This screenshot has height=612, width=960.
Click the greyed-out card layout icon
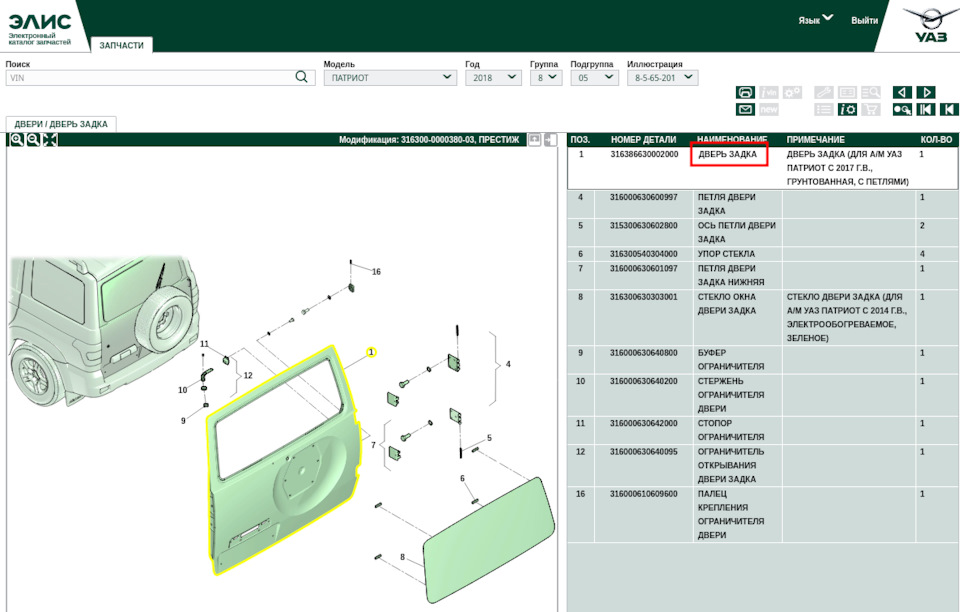(847, 92)
